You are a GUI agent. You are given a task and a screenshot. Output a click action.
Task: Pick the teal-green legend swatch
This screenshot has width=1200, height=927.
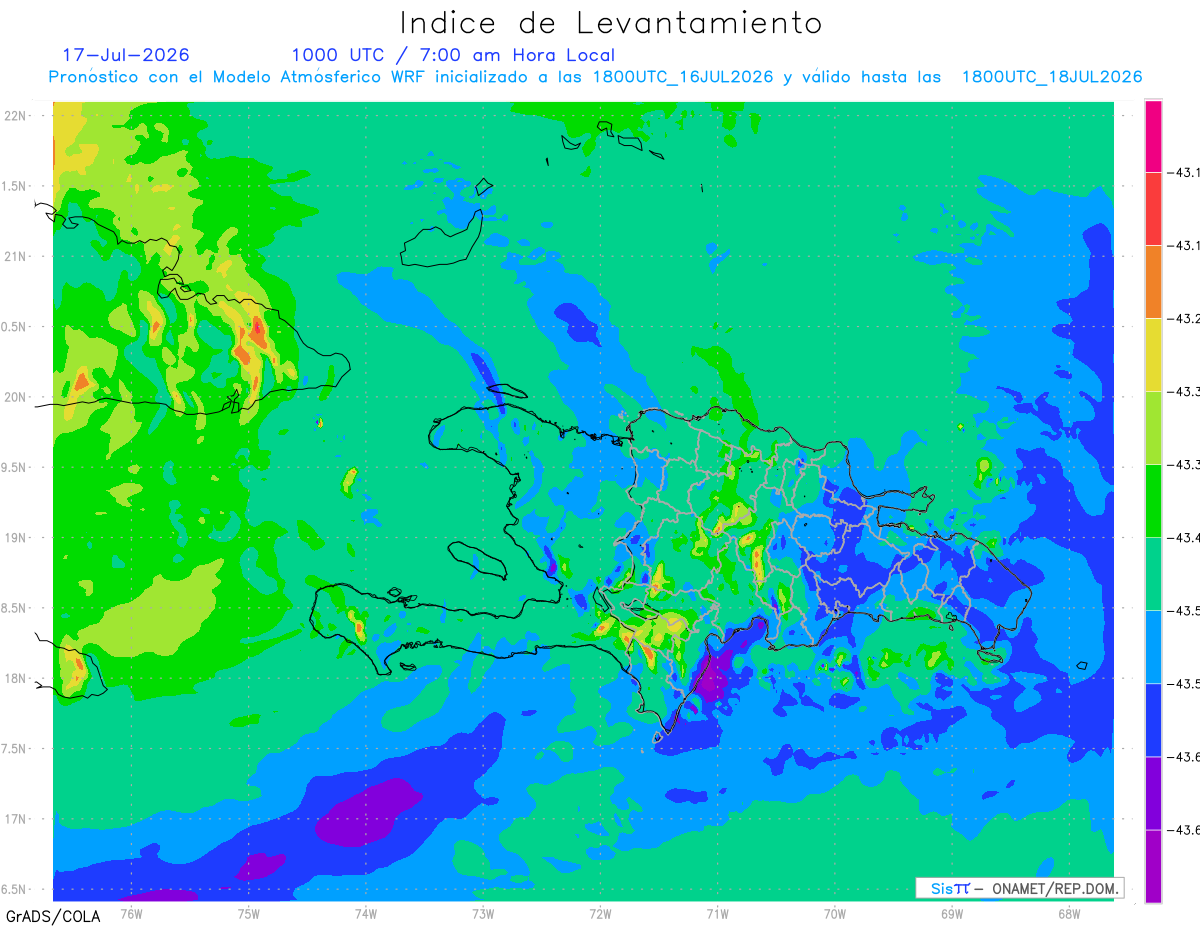coord(1153,574)
